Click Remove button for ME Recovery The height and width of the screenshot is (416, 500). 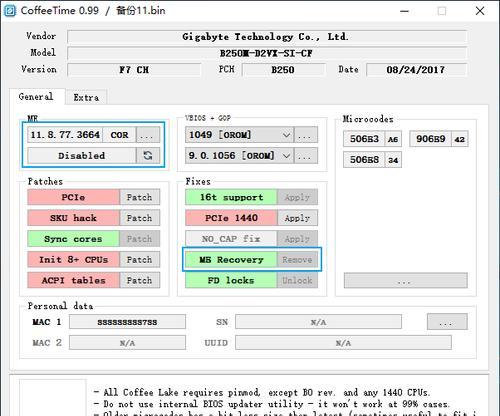click(x=297, y=259)
